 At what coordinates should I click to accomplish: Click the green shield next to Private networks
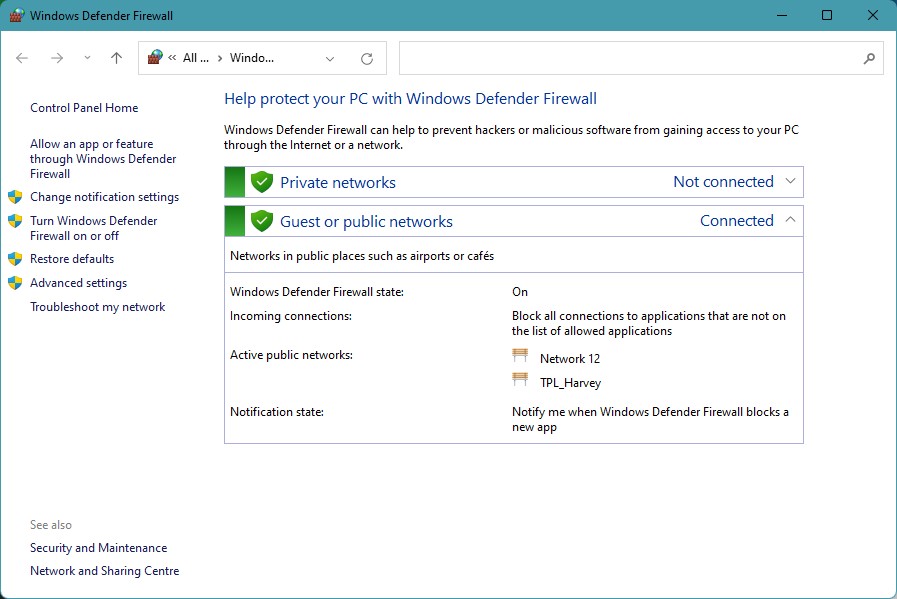coord(261,182)
